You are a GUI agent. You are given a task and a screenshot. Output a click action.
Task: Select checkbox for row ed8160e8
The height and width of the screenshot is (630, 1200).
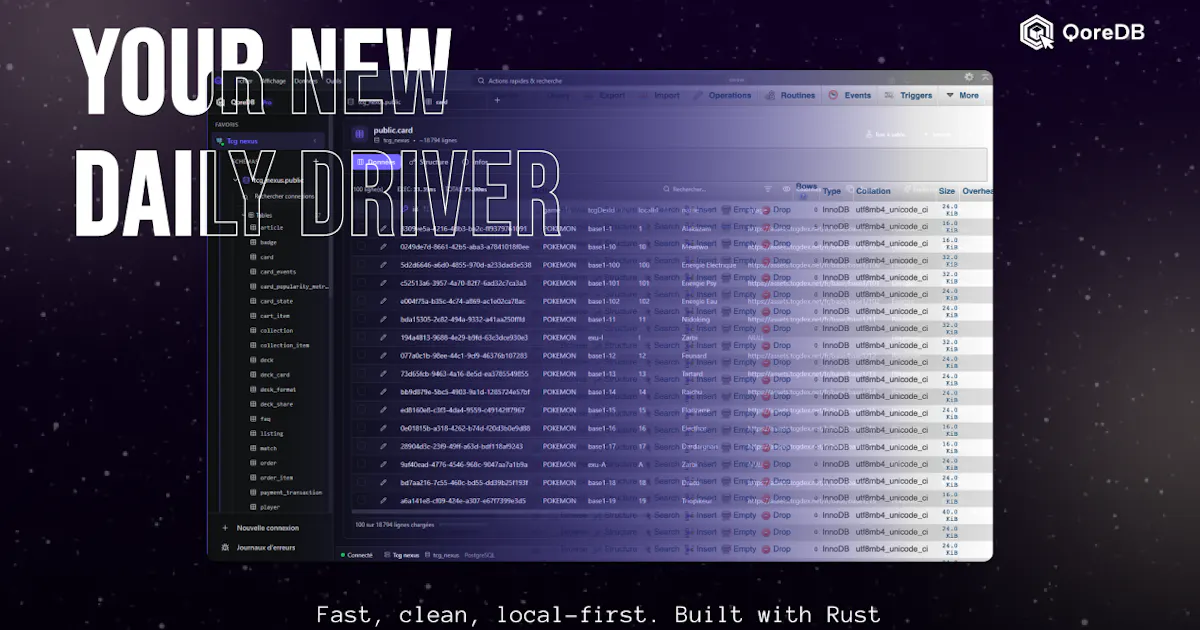point(361,410)
